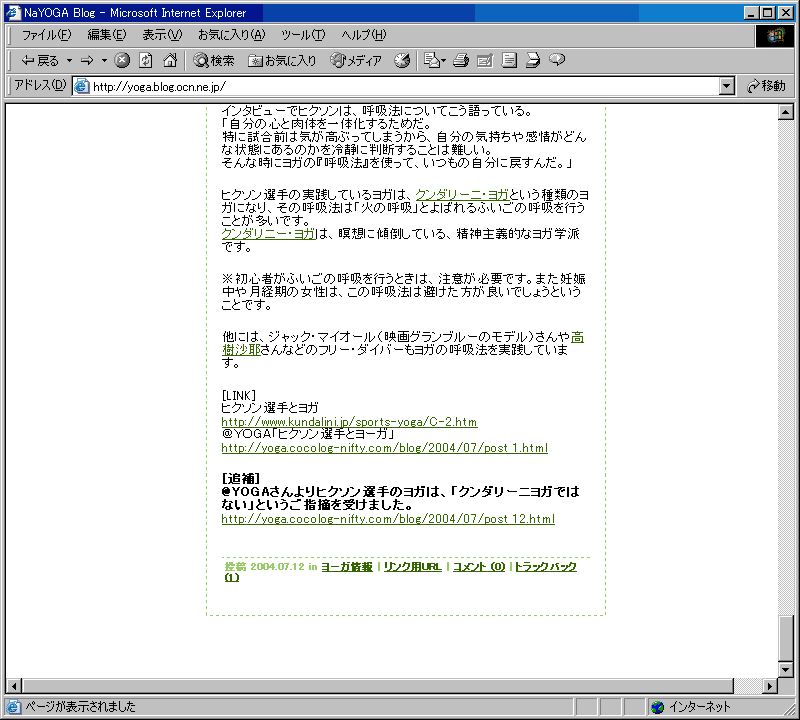This screenshot has width=800, height=720.
Task: Open the View (表示) menu
Action: (x=162, y=35)
